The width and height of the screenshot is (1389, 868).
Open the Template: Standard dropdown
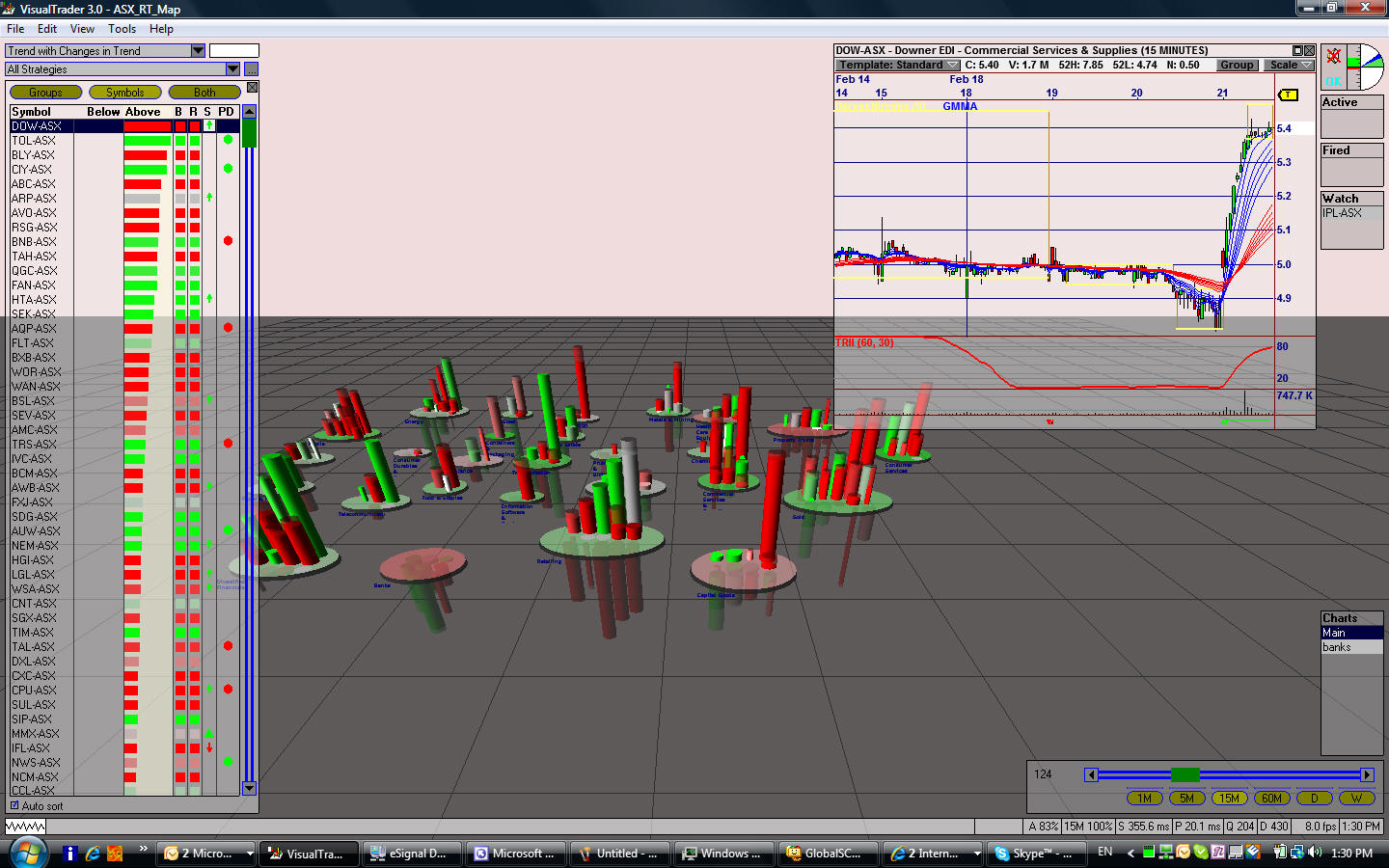point(897,66)
